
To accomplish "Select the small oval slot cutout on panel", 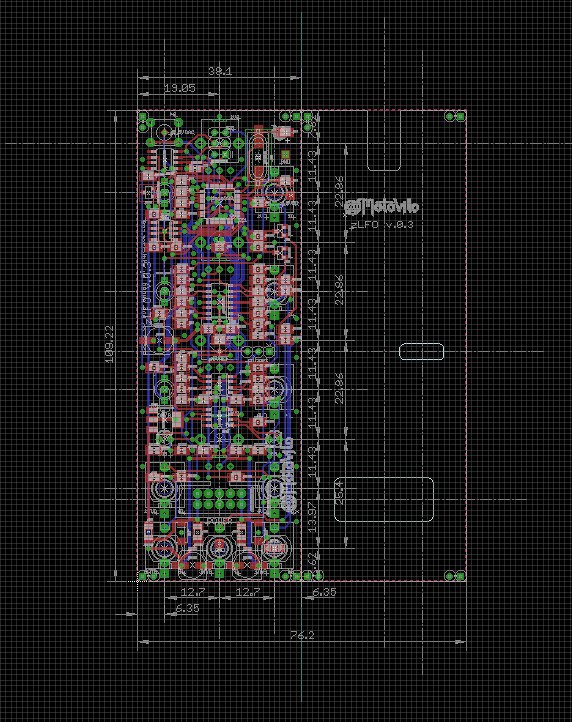I will click(x=421, y=352).
